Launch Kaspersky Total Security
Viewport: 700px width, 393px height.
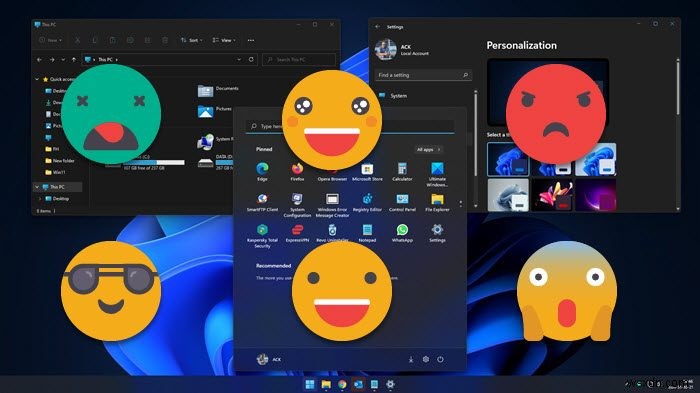pyautogui.click(x=262, y=236)
